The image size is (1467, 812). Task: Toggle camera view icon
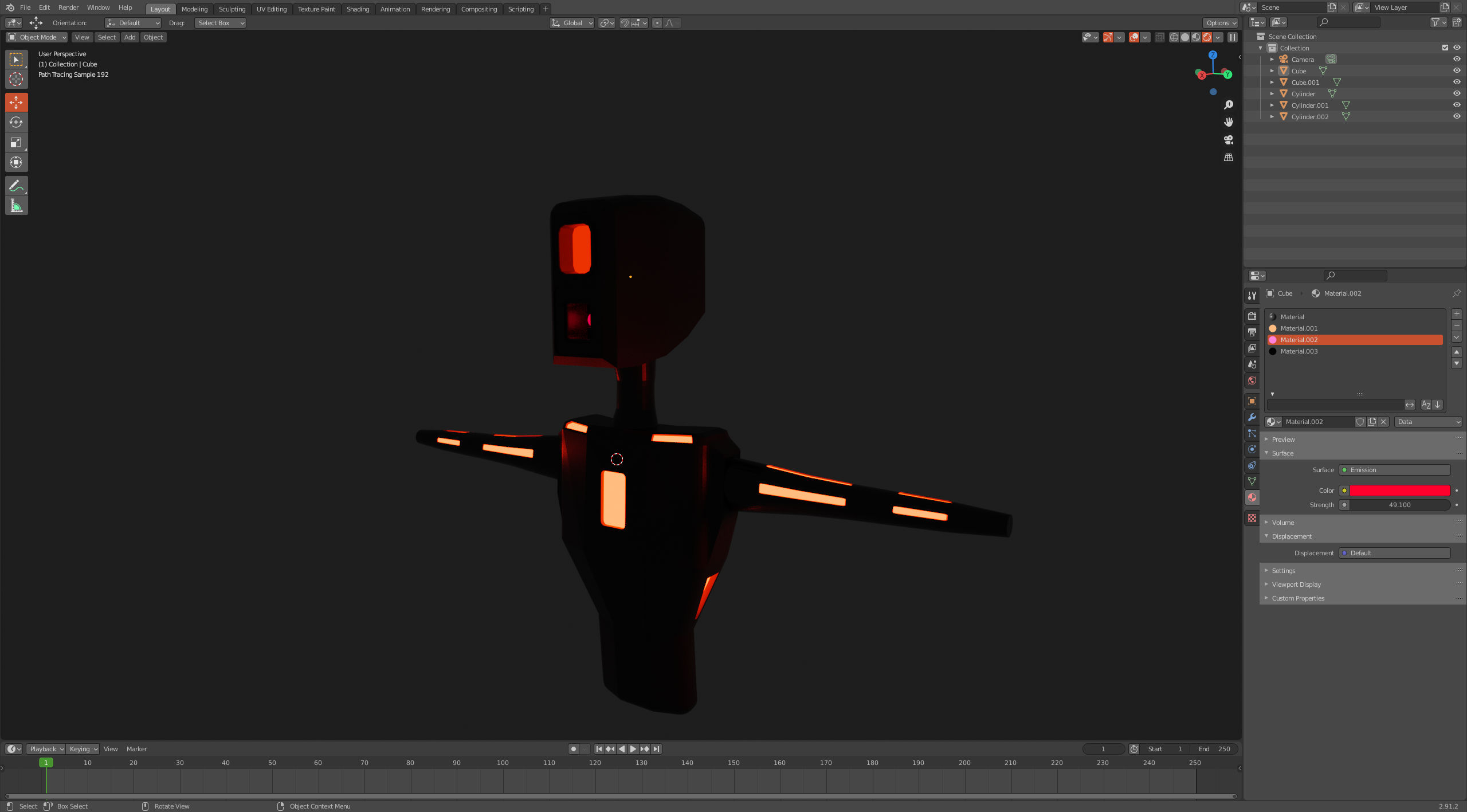click(1229, 140)
